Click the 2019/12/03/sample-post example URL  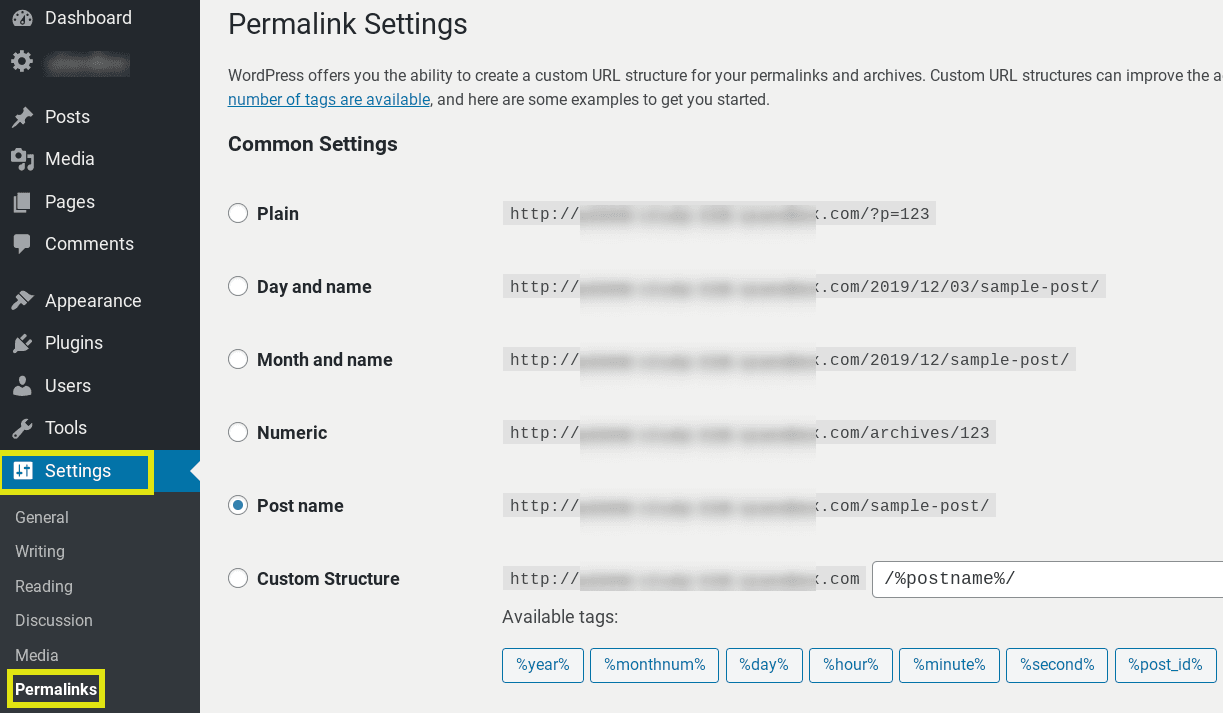coord(805,286)
